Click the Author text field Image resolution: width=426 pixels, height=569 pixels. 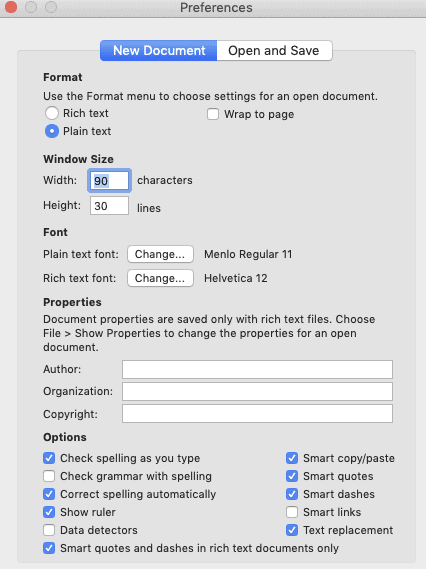pos(257,369)
